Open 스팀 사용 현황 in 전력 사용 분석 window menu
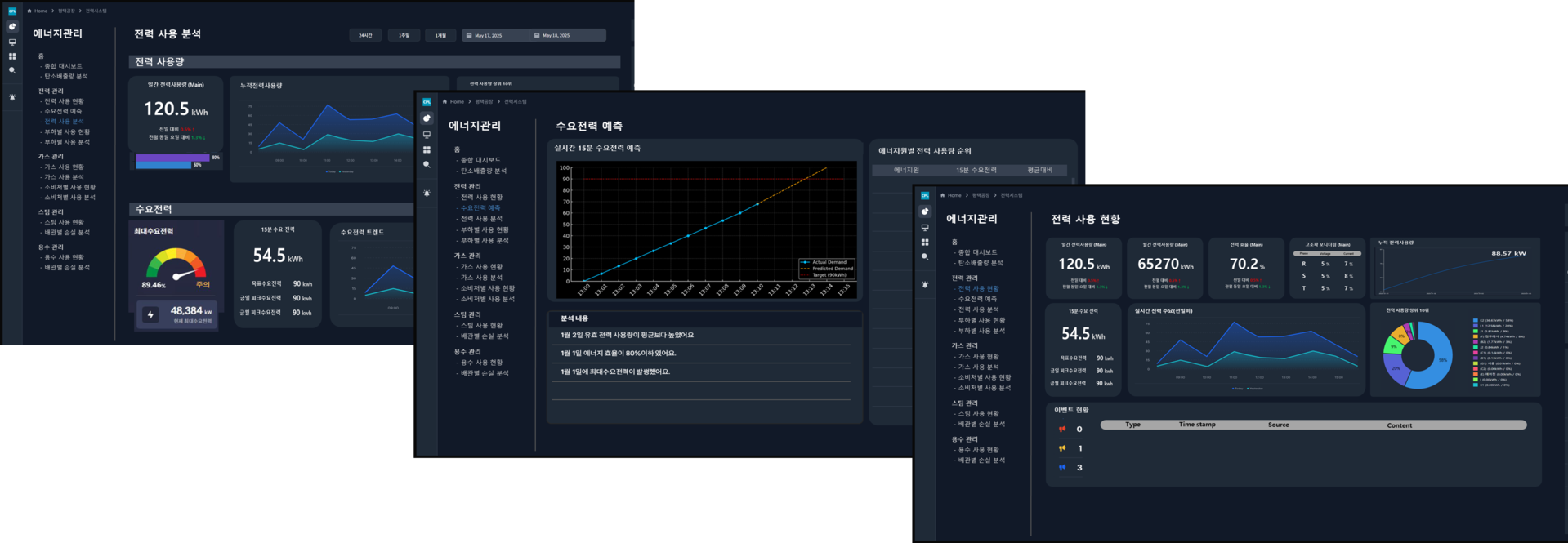The image size is (1568, 543). point(64,222)
